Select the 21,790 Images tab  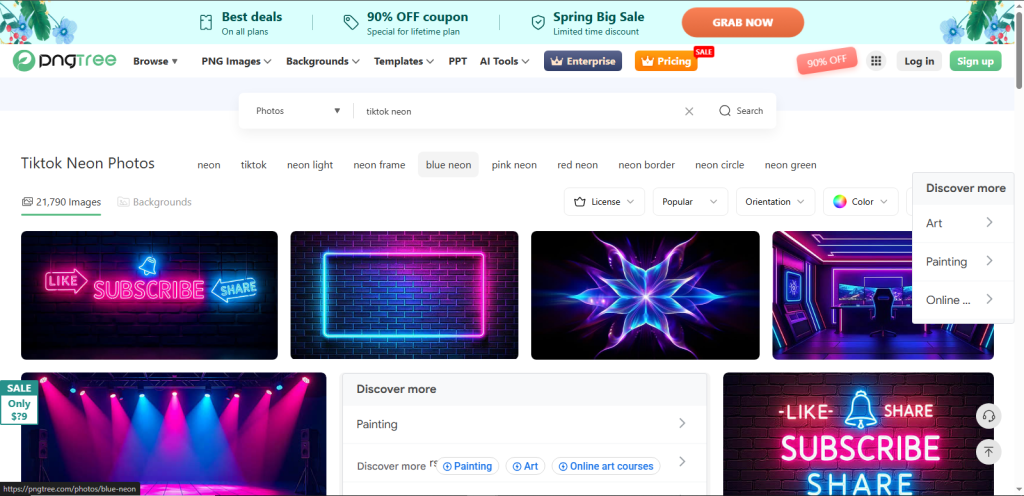click(61, 202)
